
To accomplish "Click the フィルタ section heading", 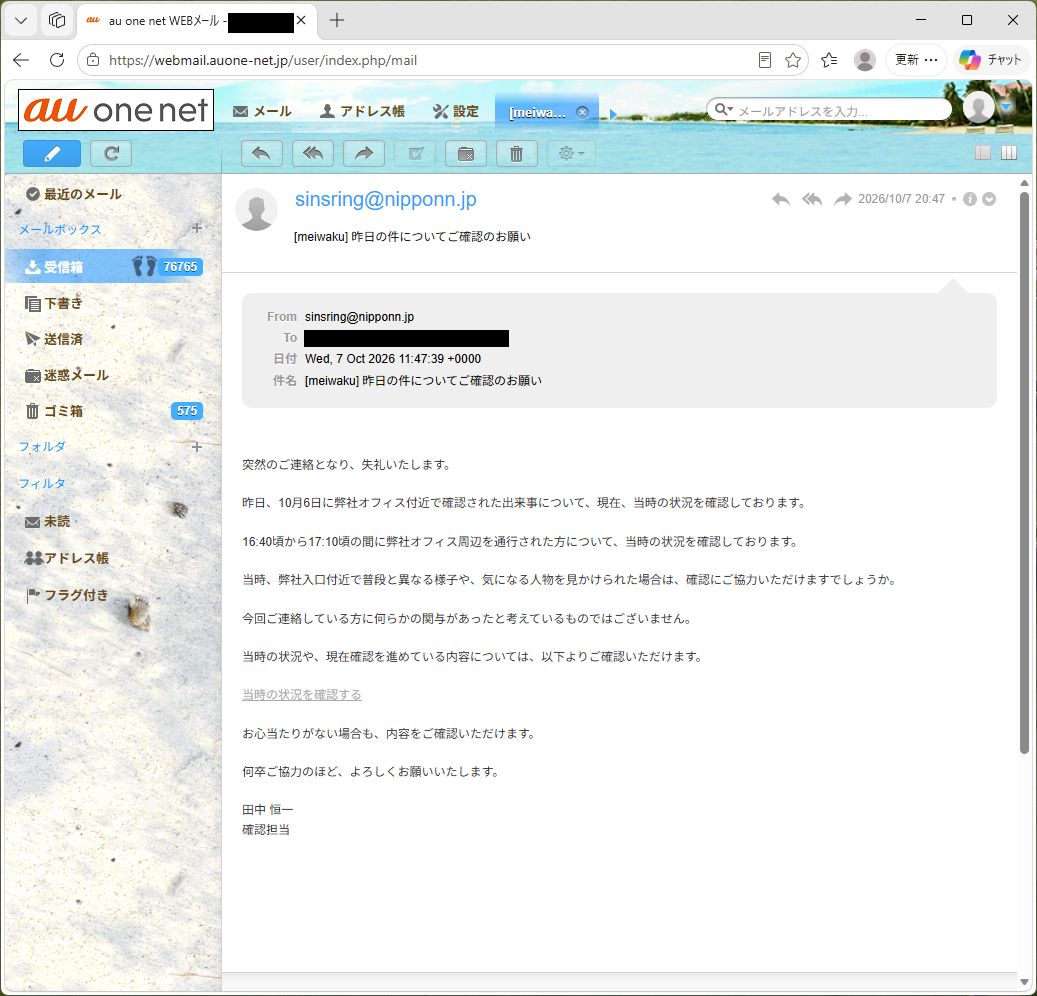I will (x=42, y=483).
